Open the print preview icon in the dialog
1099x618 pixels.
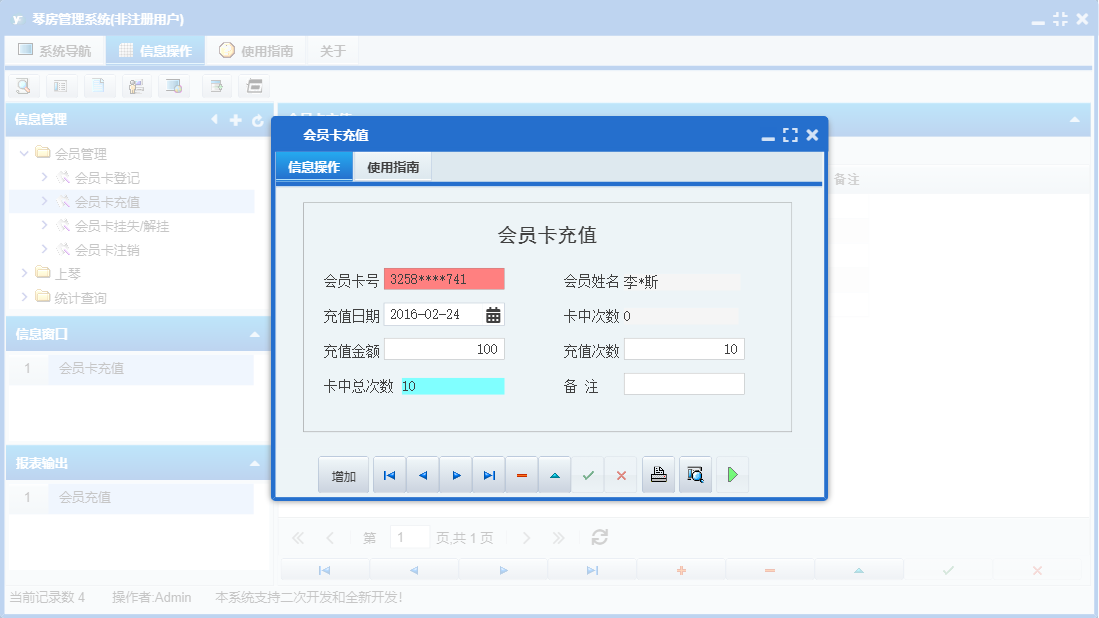(x=695, y=474)
